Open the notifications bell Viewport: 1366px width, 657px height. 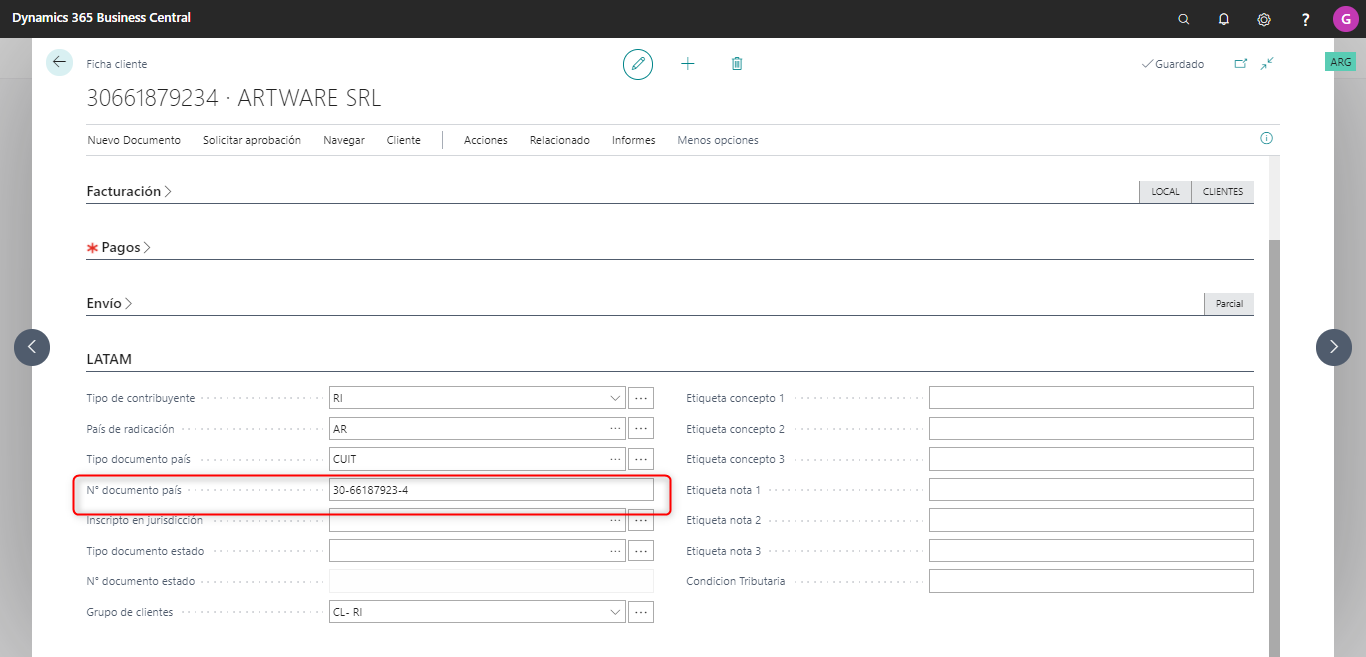click(1224, 19)
